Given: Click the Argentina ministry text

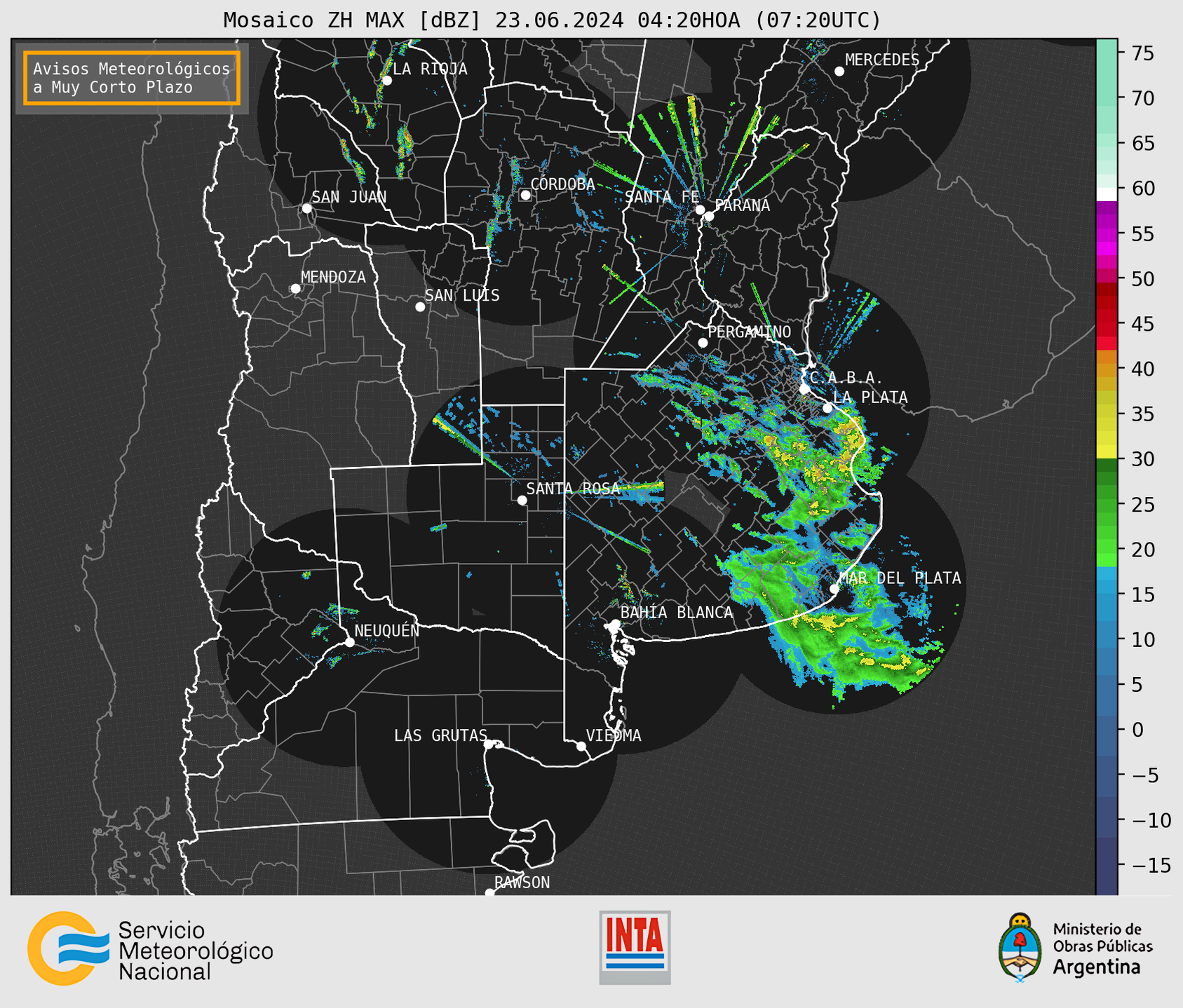Looking at the screenshot, I should click(1097, 967).
